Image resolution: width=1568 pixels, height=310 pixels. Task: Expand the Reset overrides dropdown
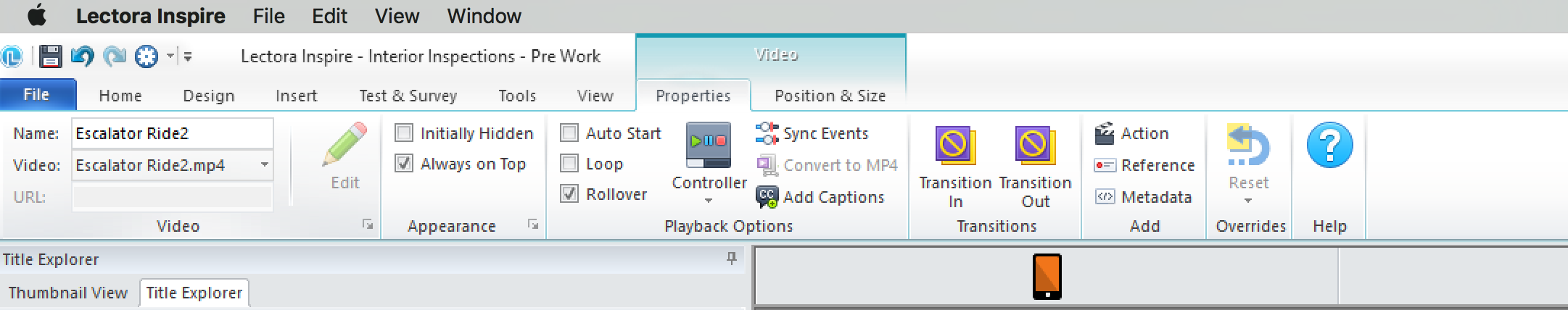pos(1248,201)
